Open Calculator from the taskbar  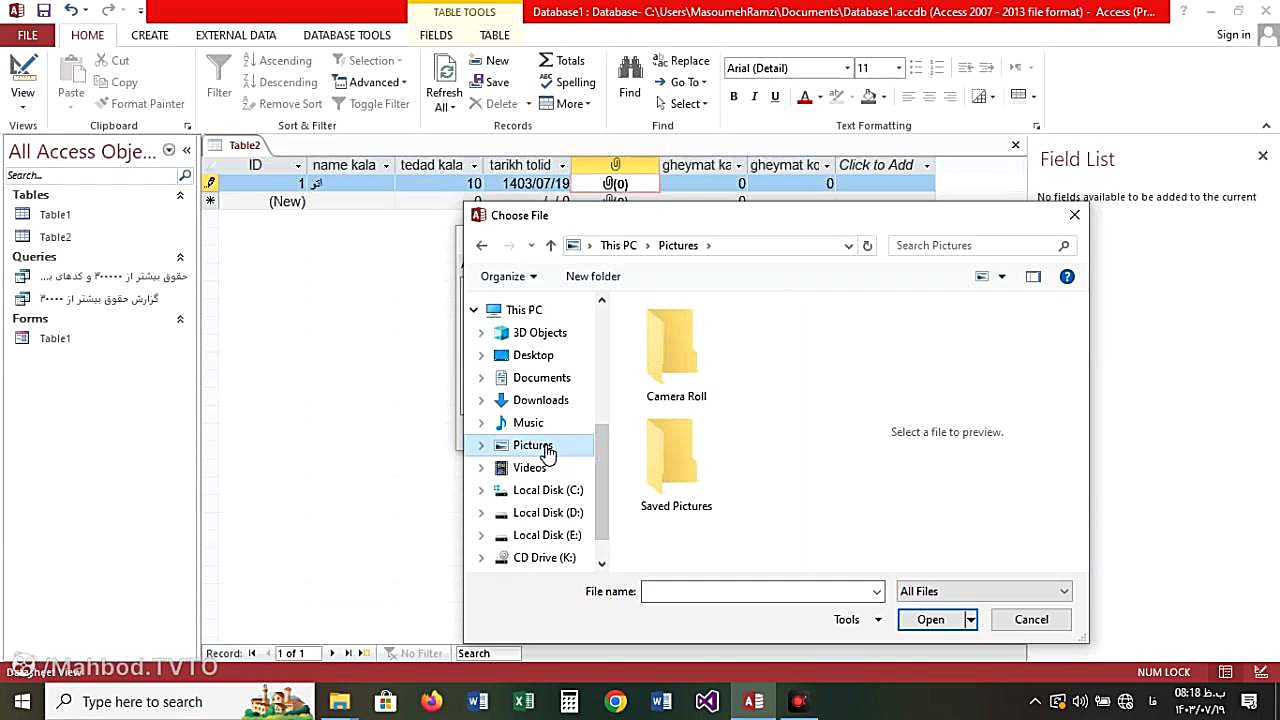(569, 701)
